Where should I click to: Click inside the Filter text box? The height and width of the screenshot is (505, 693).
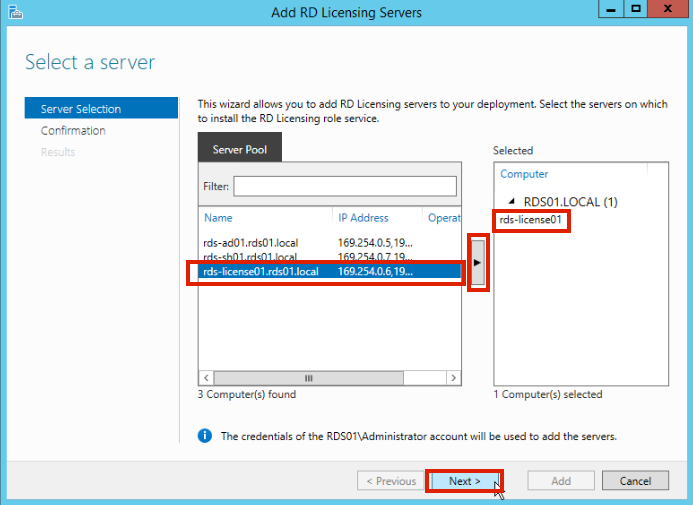(x=344, y=186)
